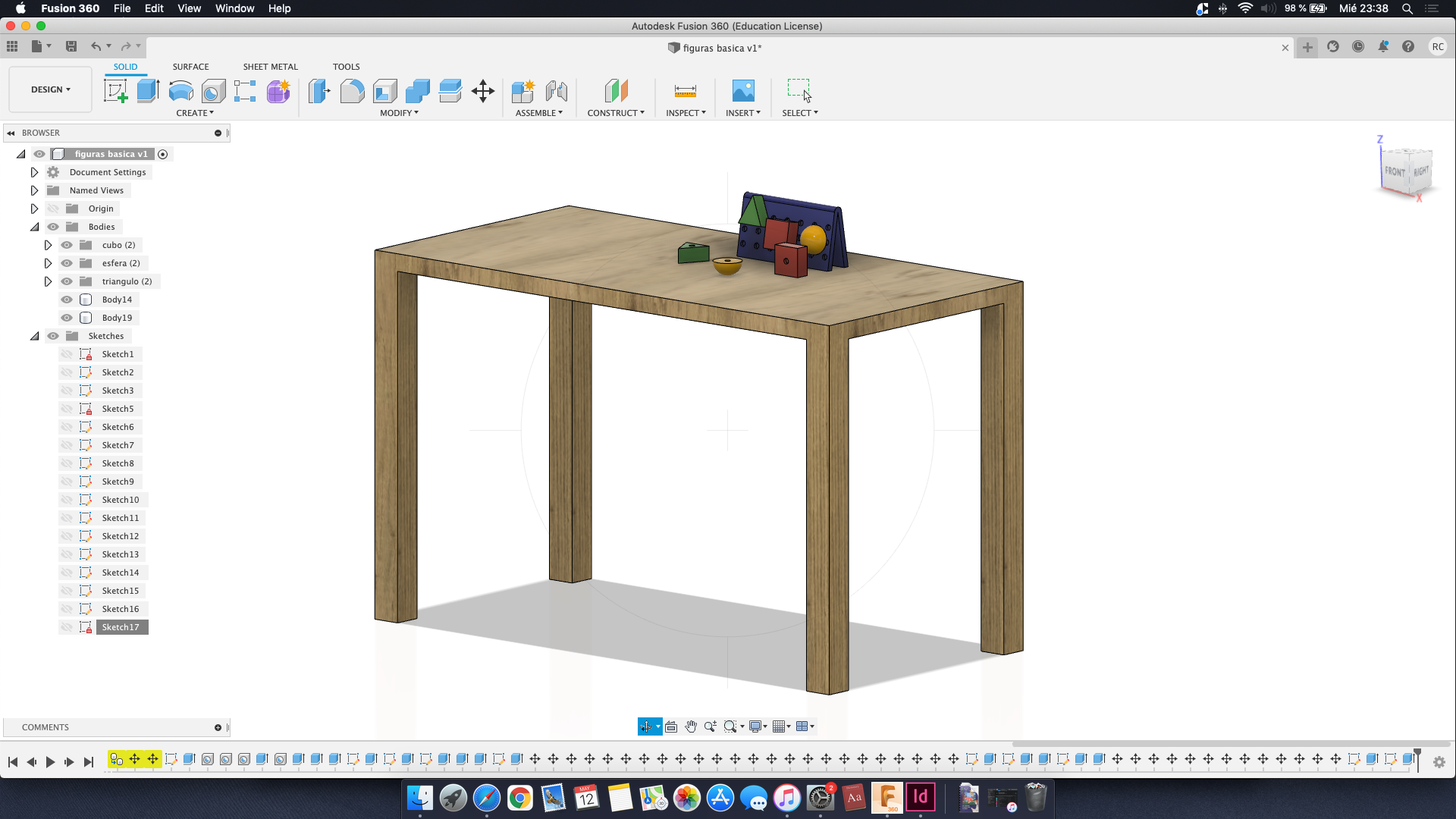Expand the Document Settings node

click(34, 172)
